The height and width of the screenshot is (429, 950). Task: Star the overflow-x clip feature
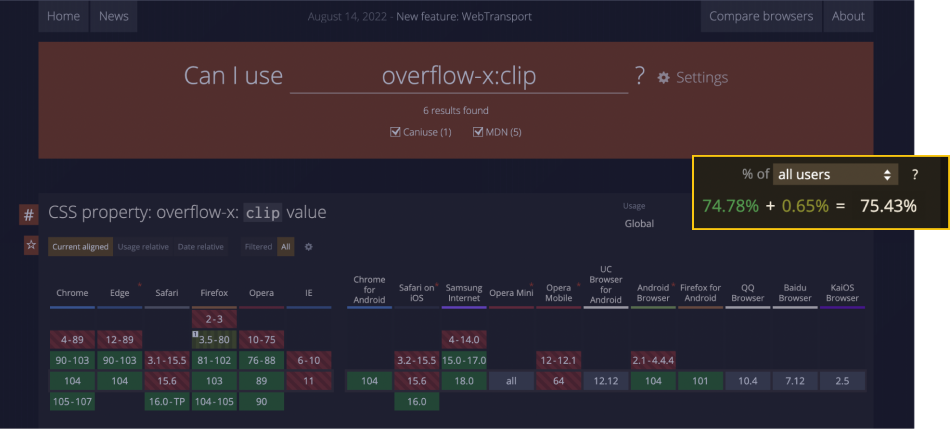(31, 246)
